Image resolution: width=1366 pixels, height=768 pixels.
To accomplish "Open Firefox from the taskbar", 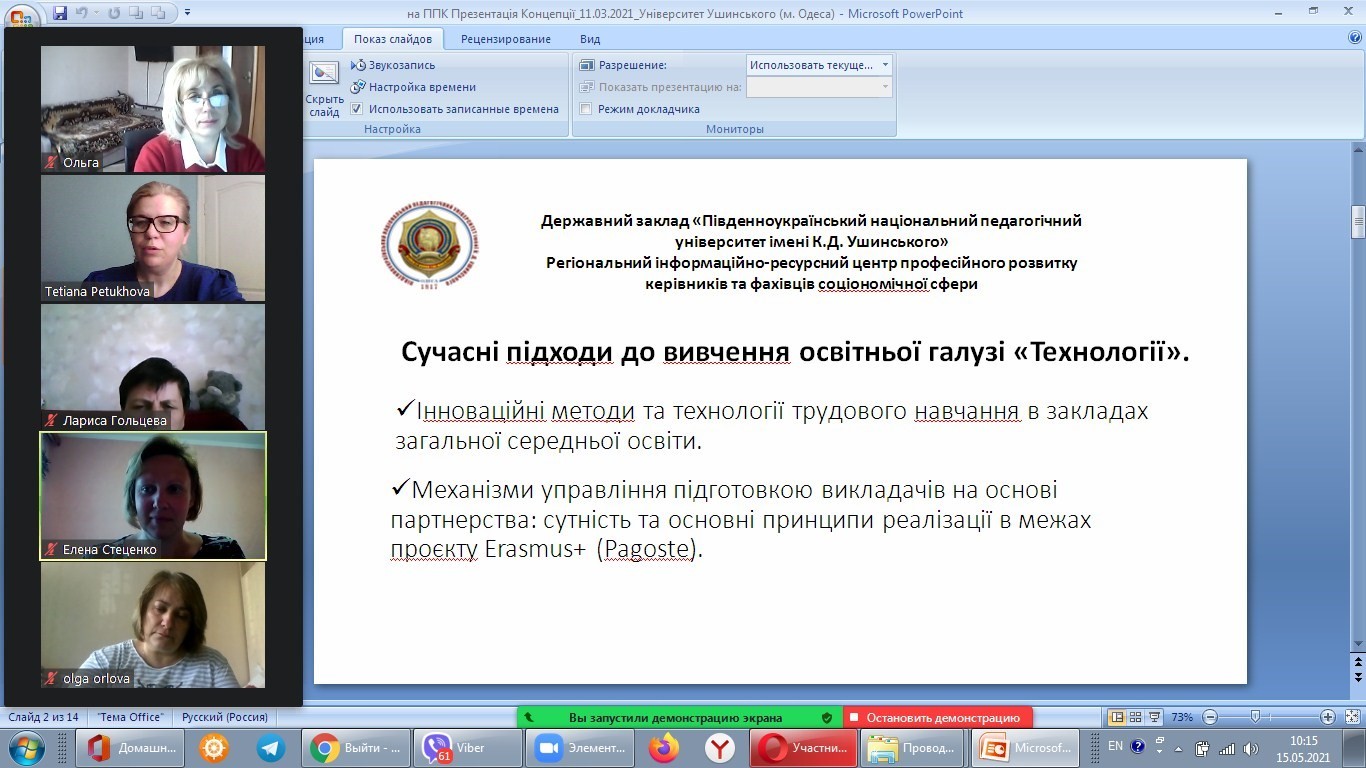I will pyautogui.click(x=663, y=748).
